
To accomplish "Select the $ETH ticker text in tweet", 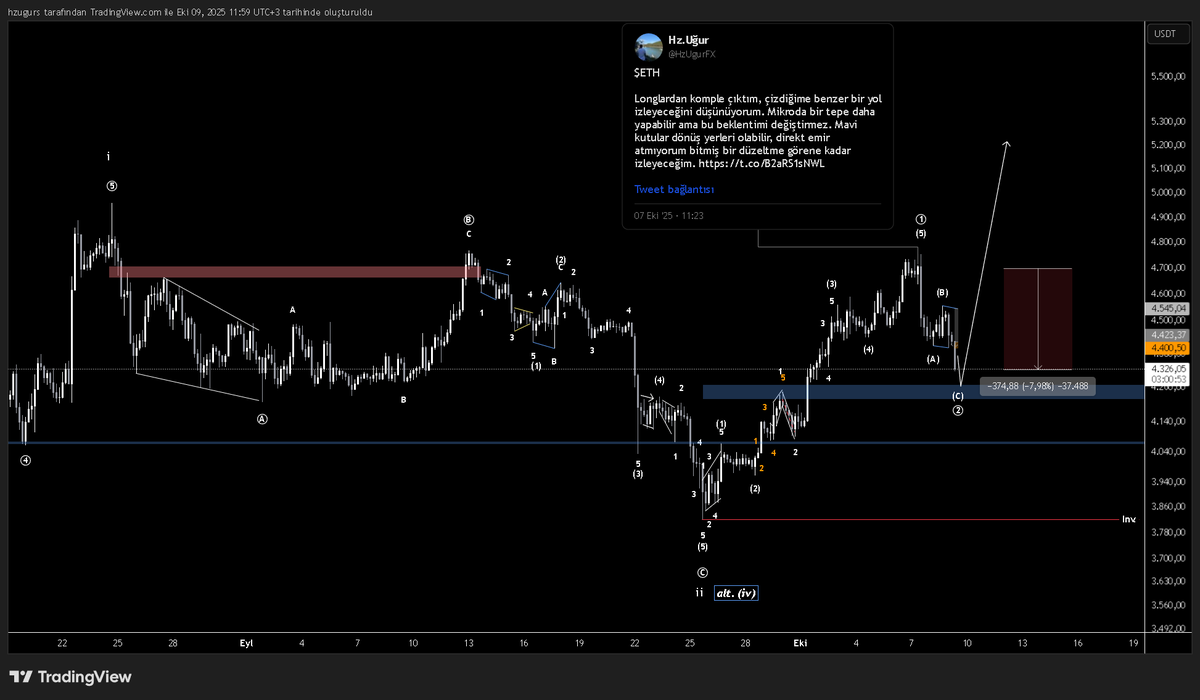I will click(646, 73).
